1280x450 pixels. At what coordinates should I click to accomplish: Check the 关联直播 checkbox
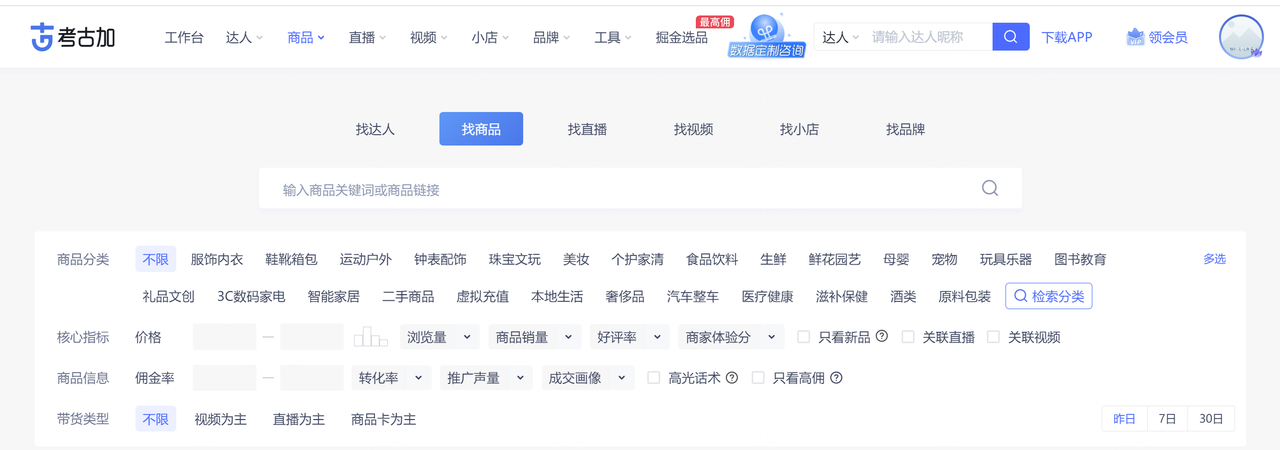point(908,337)
